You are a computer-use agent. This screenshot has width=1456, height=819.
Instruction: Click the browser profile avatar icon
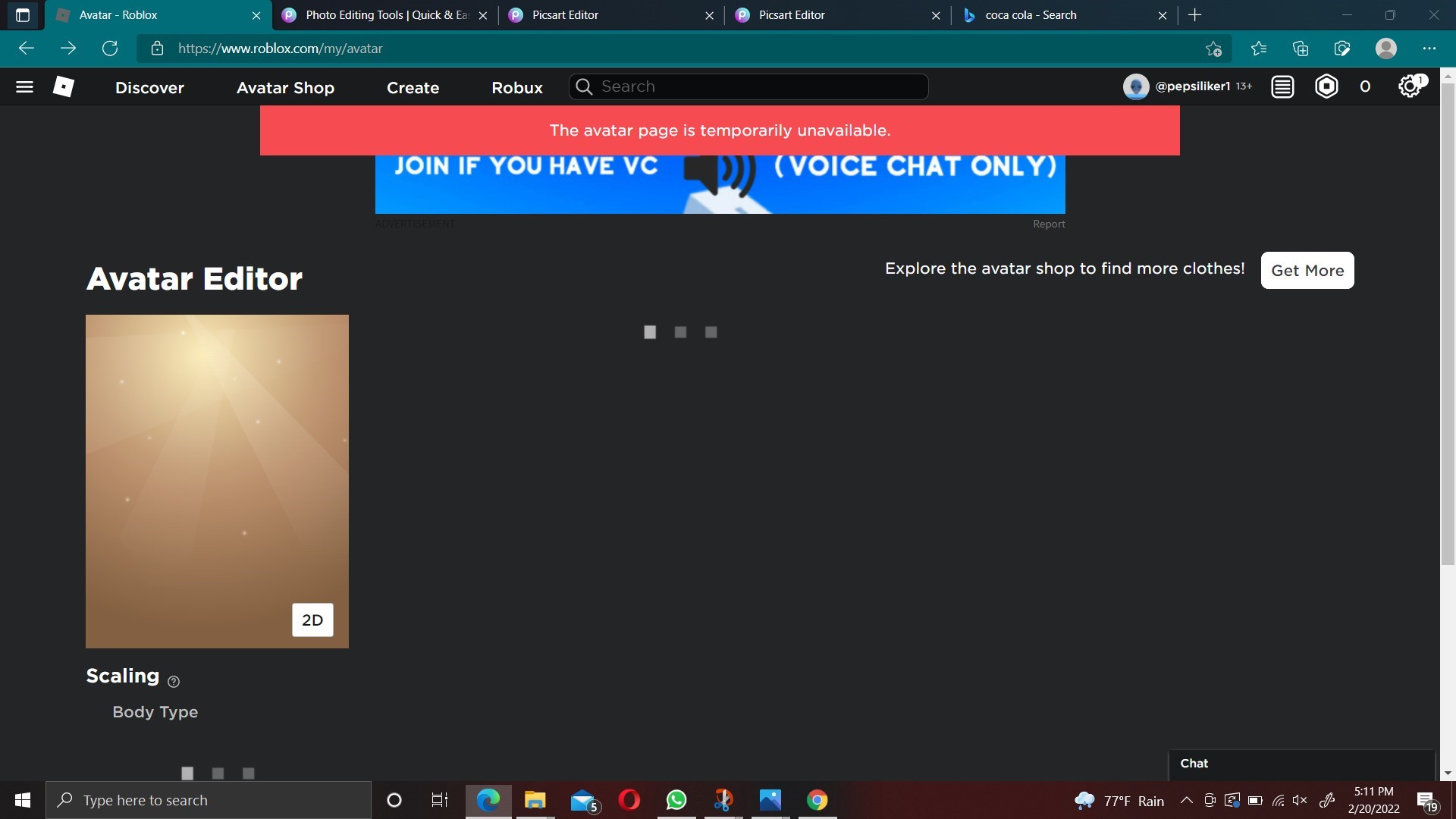pyautogui.click(x=1386, y=49)
